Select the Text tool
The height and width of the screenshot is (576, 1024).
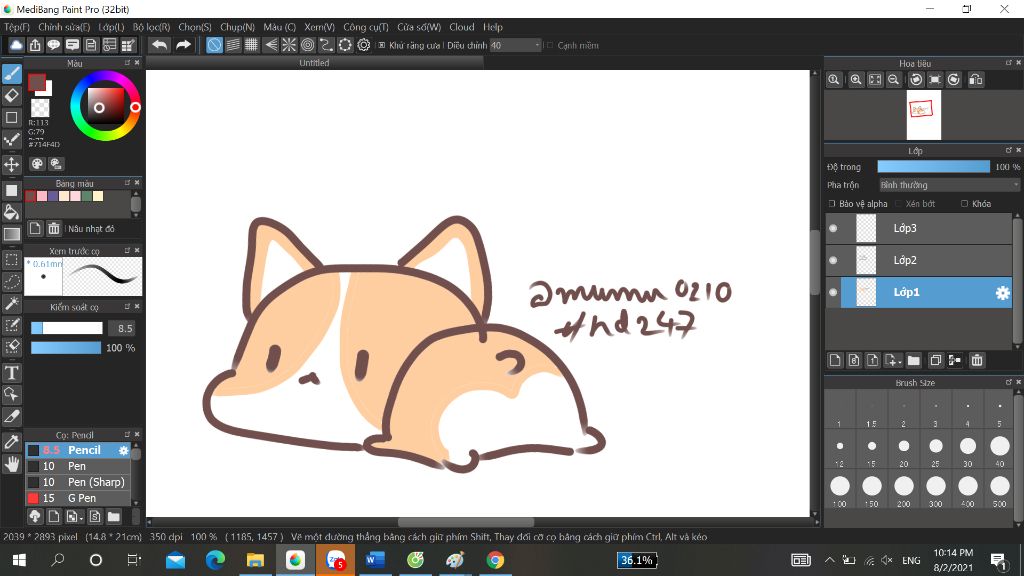(x=12, y=373)
